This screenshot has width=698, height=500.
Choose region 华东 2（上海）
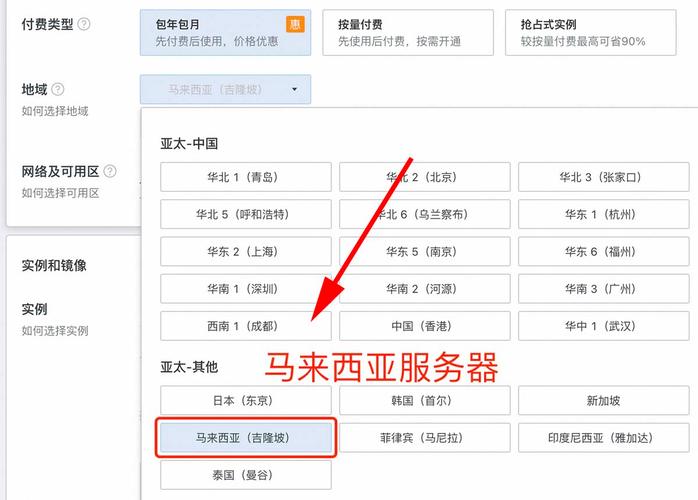[246, 252]
